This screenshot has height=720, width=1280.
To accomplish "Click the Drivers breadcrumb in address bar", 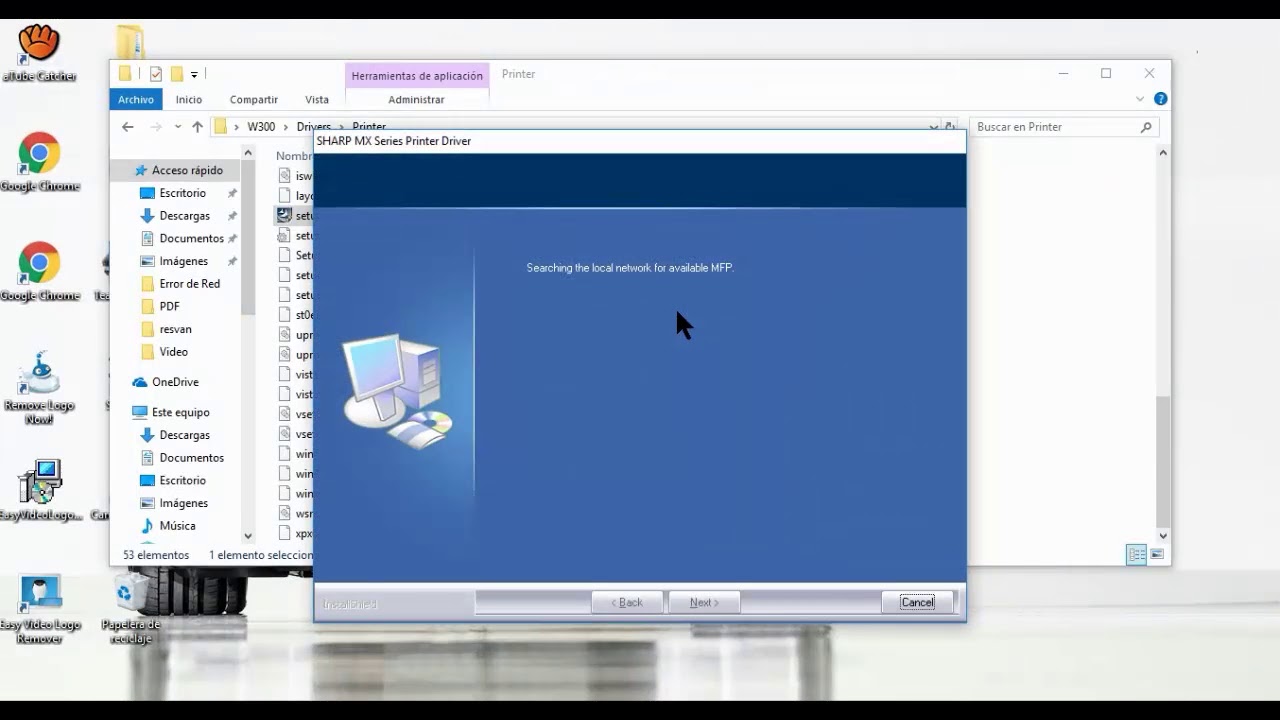I will point(313,127).
